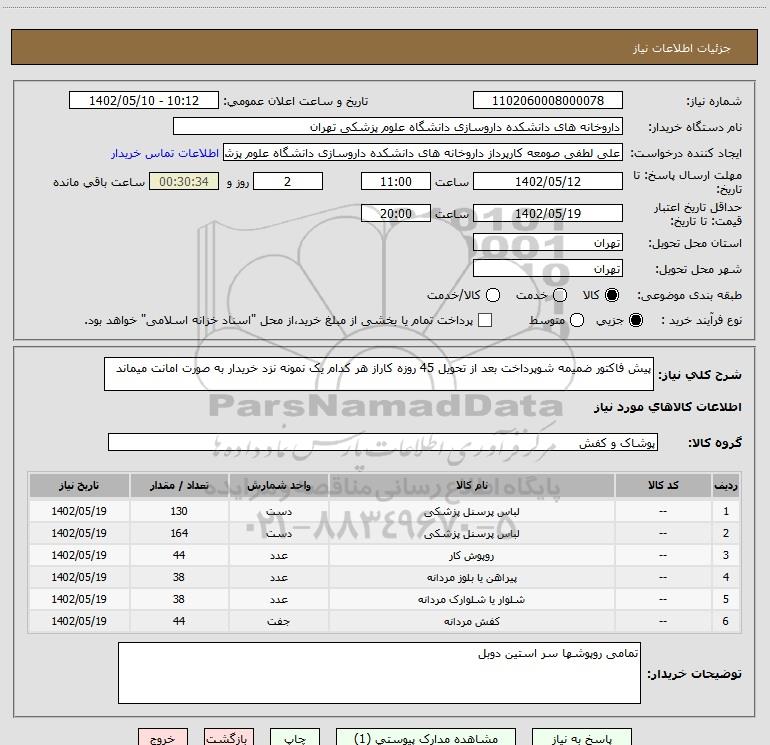770x745 pixels.
Task: Click the تاریخ نیاز column header
Action: click(79, 485)
